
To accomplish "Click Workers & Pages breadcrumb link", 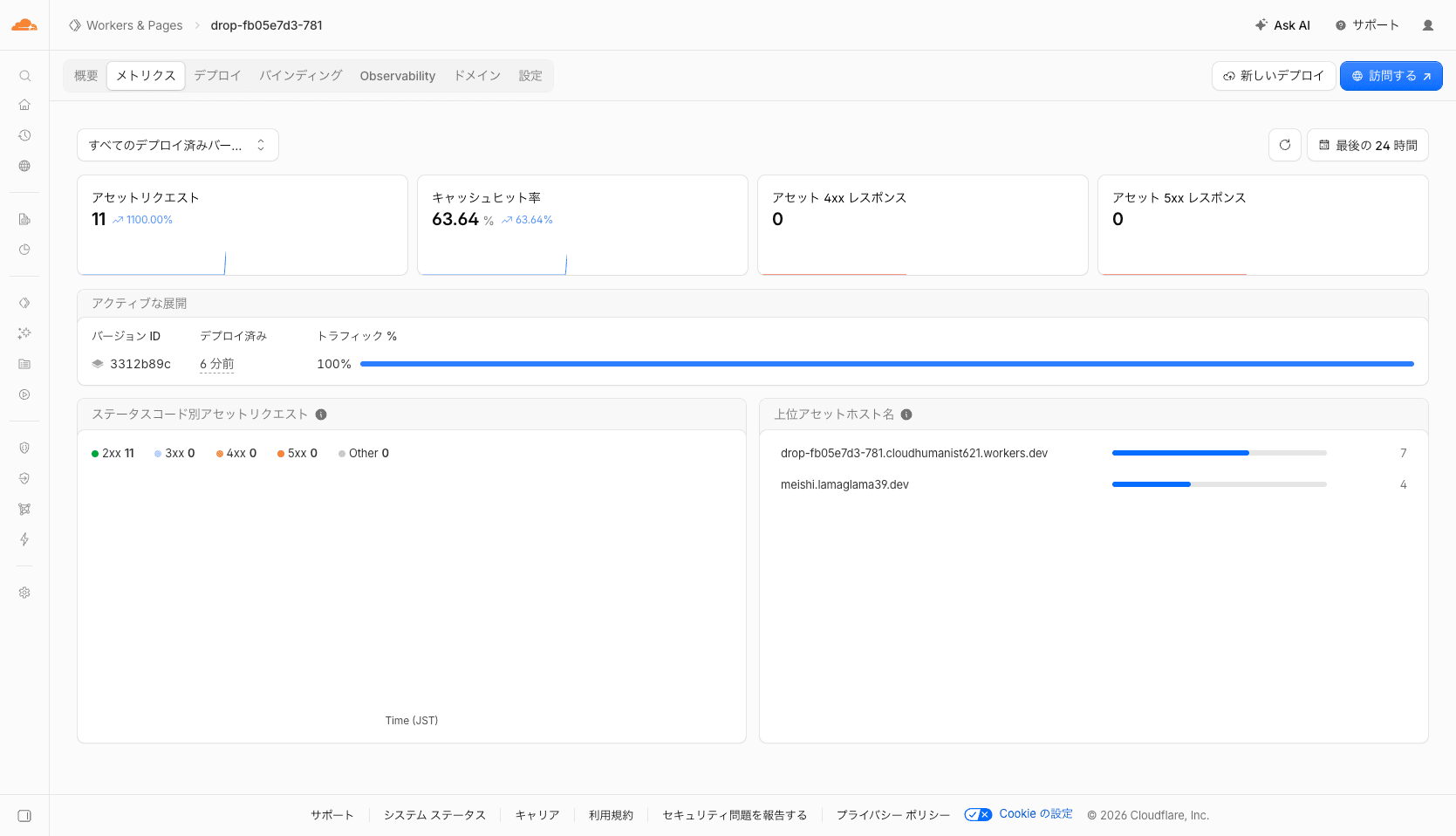I will (134, 25).
